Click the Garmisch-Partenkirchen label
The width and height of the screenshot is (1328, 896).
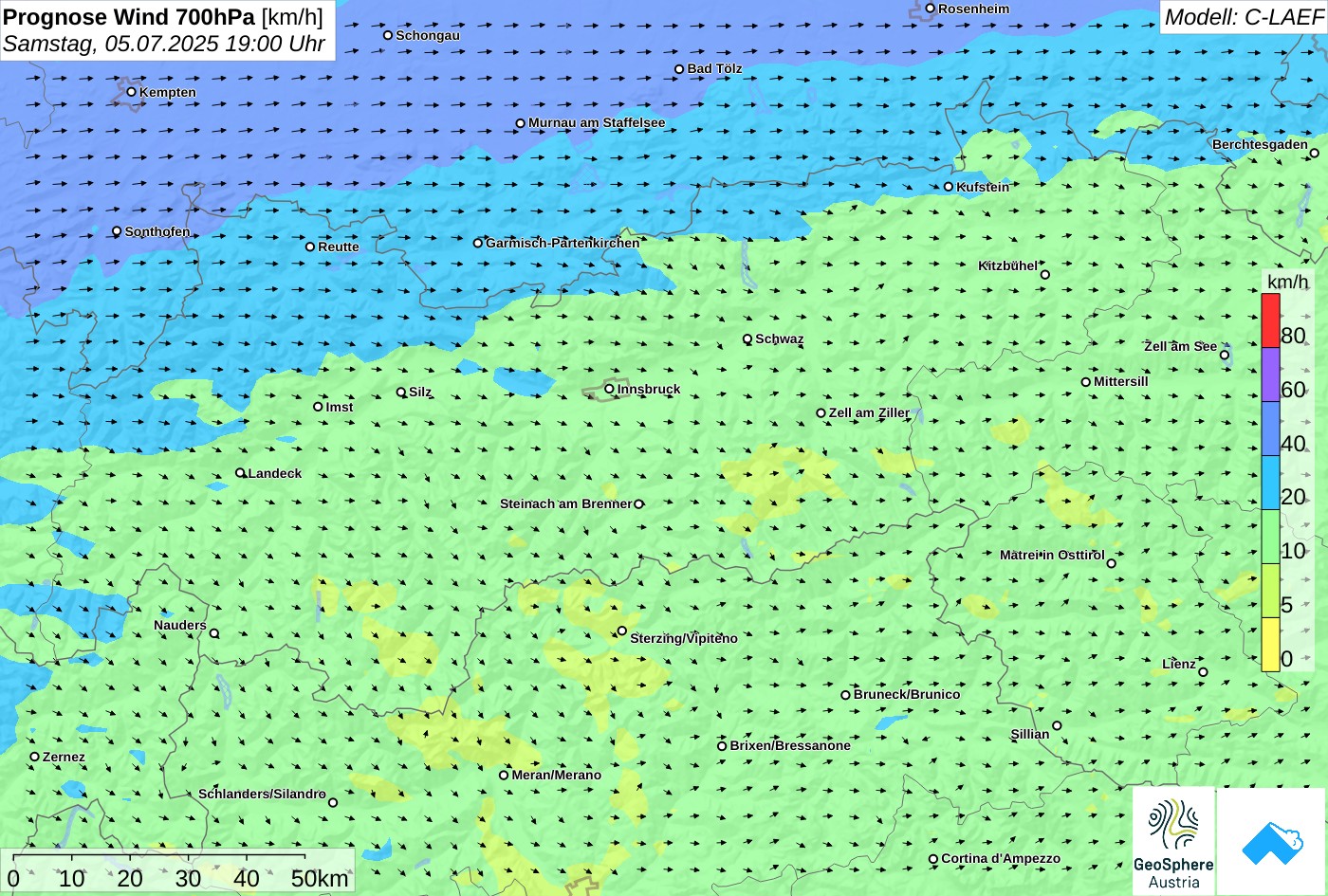pos(563,243)
